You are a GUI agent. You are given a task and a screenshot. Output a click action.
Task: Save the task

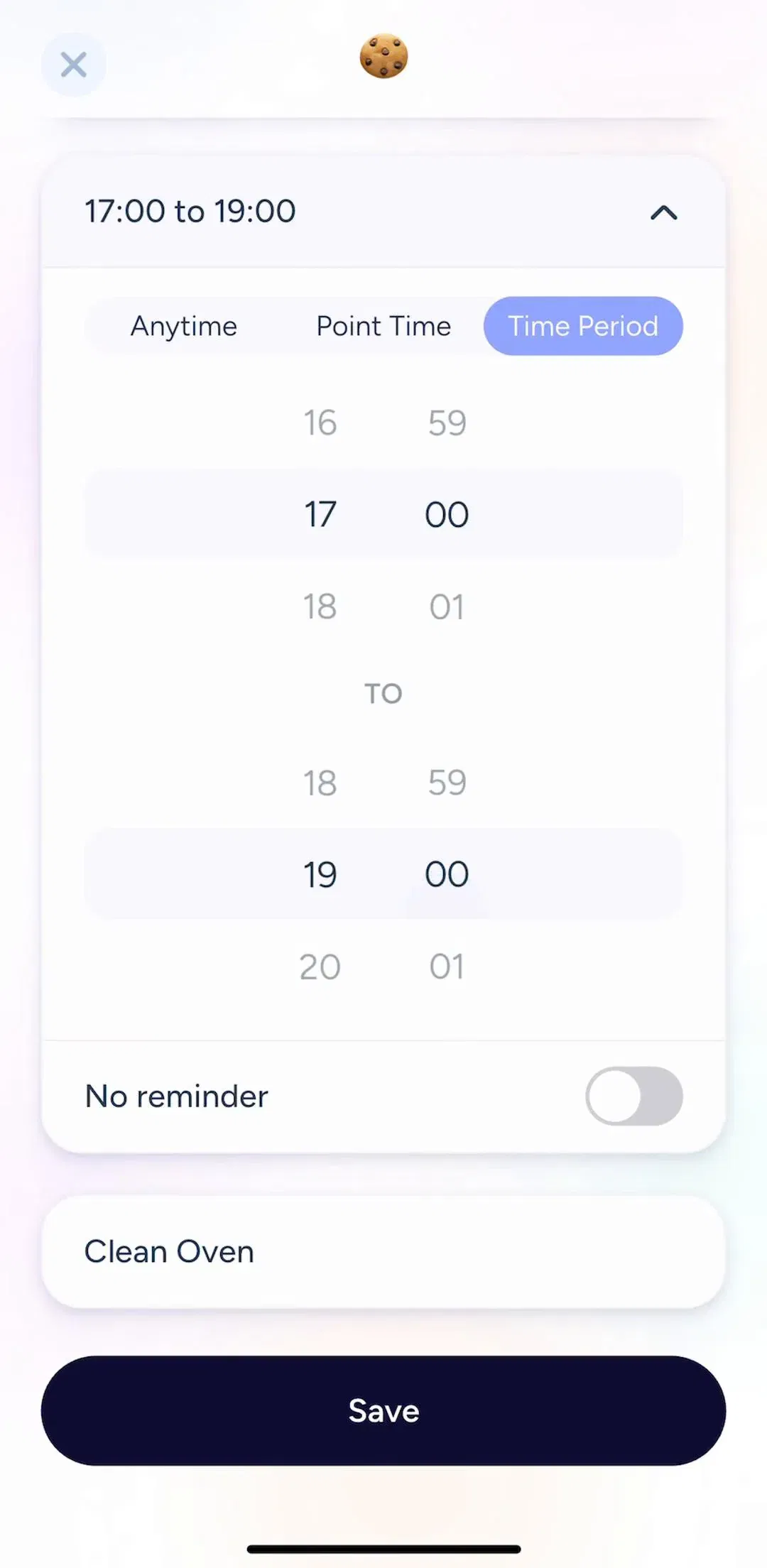tap(383, 1410)
